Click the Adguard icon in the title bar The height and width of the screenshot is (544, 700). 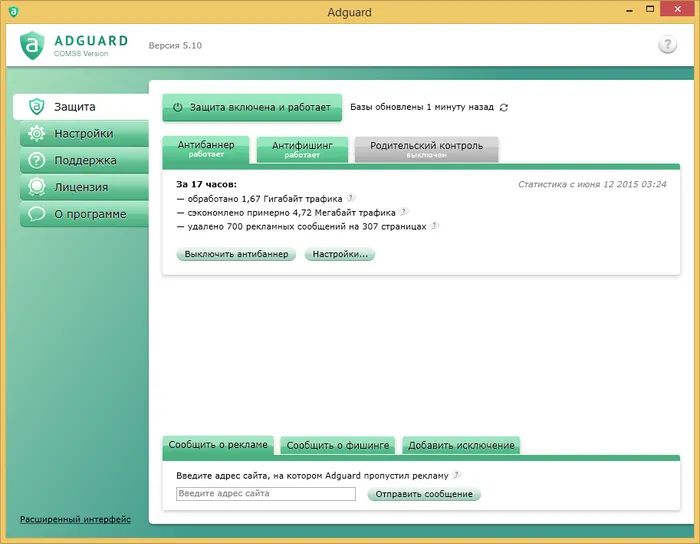pyautogui.click(x=13, y=12)
